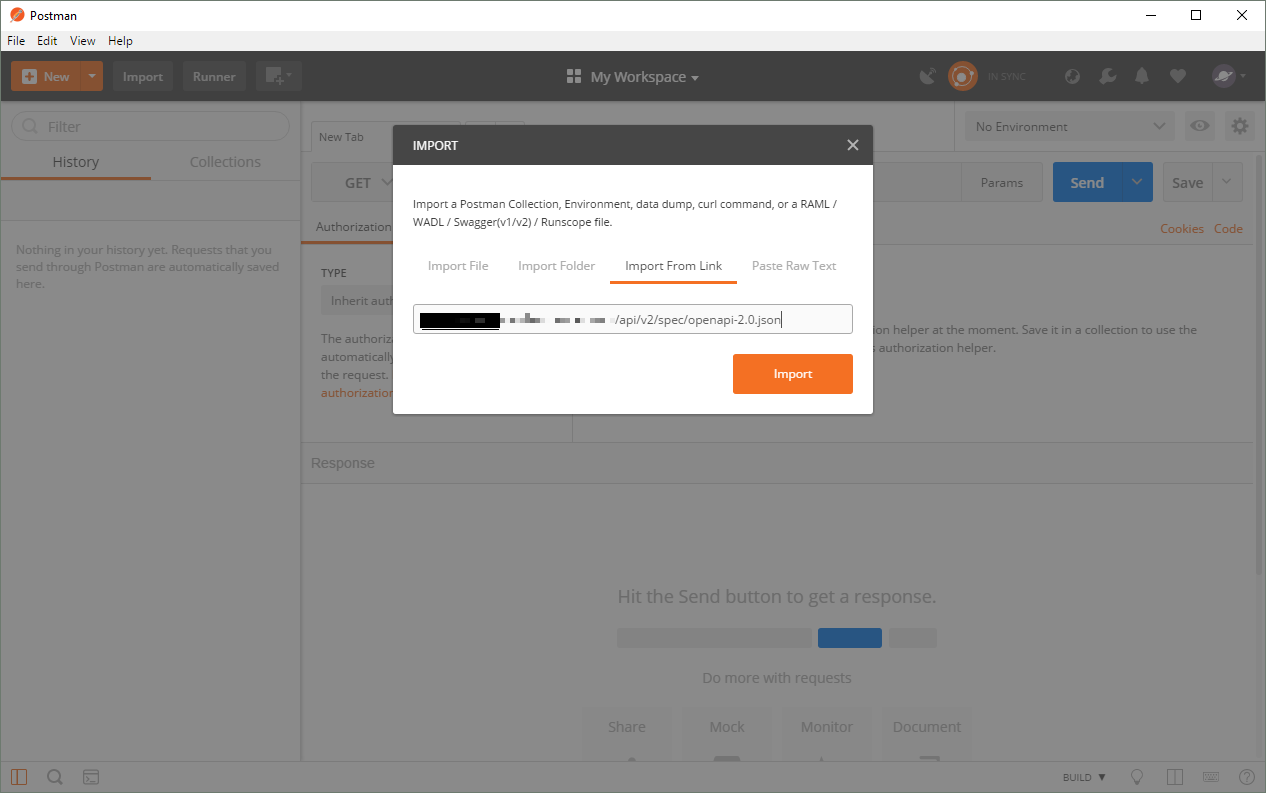Open the Runner
This screenshot has height=793, width=1266.
[214, 77]
